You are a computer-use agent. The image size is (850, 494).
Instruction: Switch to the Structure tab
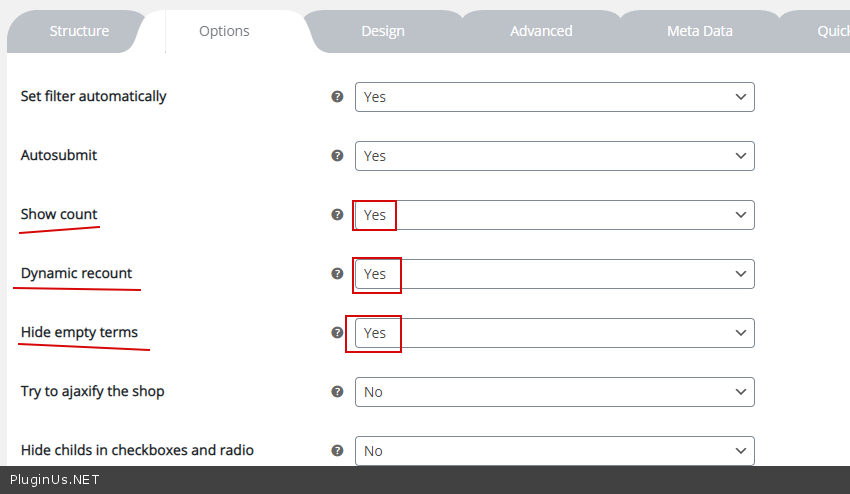pyautogui.click(x=79, y=31)
